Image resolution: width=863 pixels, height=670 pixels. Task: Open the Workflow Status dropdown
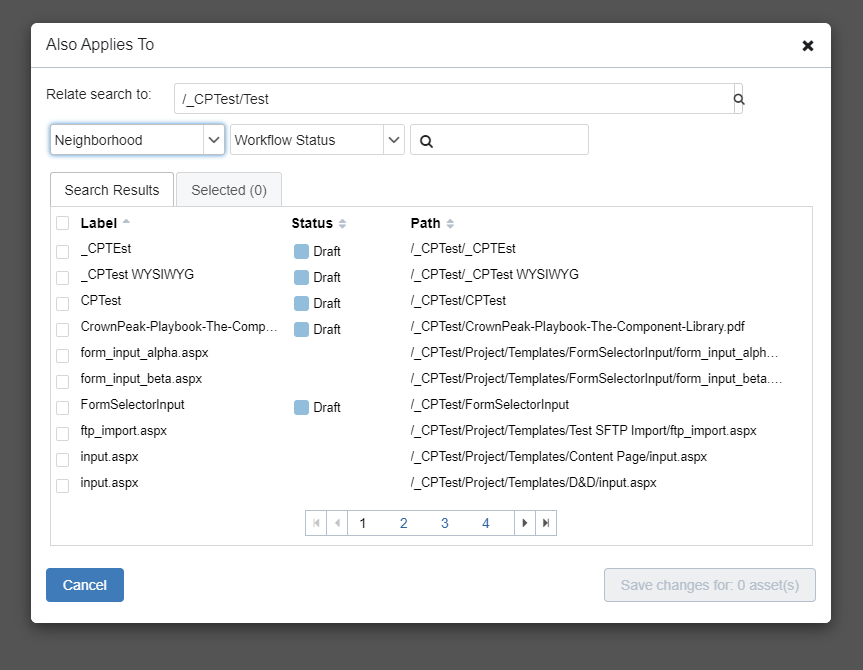point(317,140)
